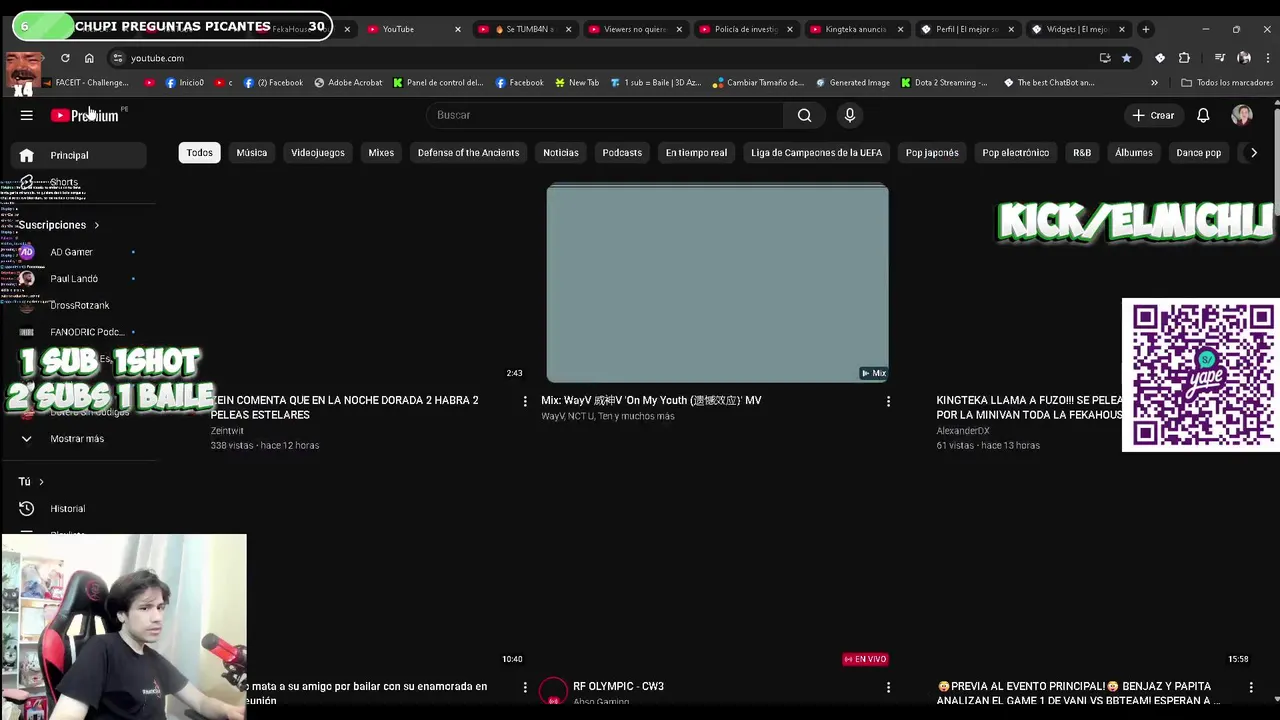Select the En tiempo real chip
The image size is (1280, 720).
(696, 153)
